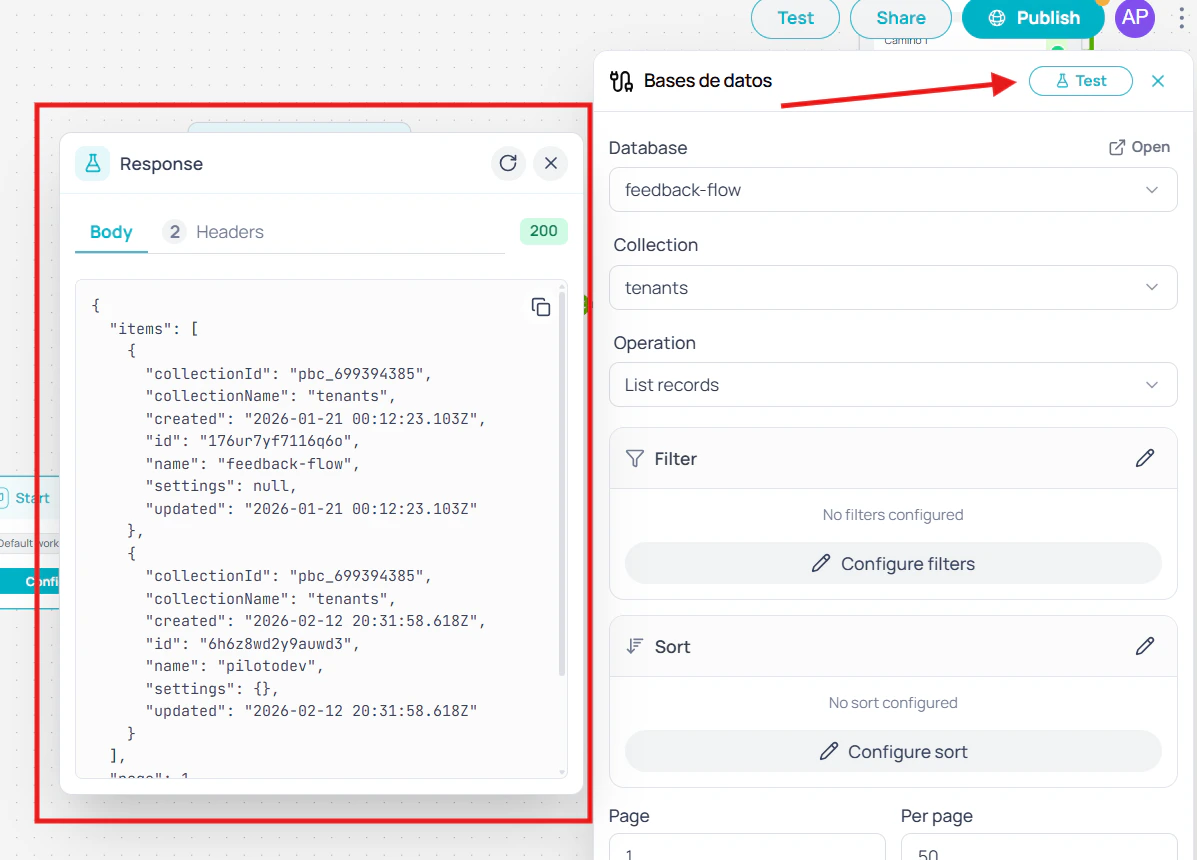The width and height of the screenshot is (1197, 860).
Task: Close the Response panel
Action: click(x=551, y=163)
